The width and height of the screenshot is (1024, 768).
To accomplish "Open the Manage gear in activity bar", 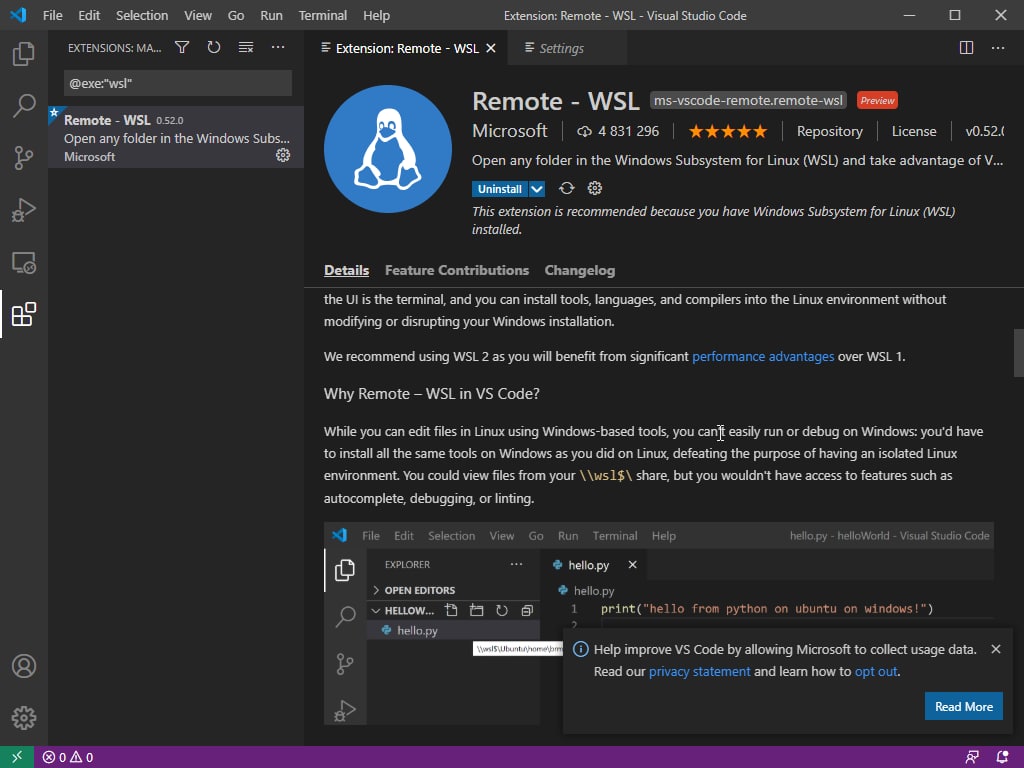I will (24, 718).
